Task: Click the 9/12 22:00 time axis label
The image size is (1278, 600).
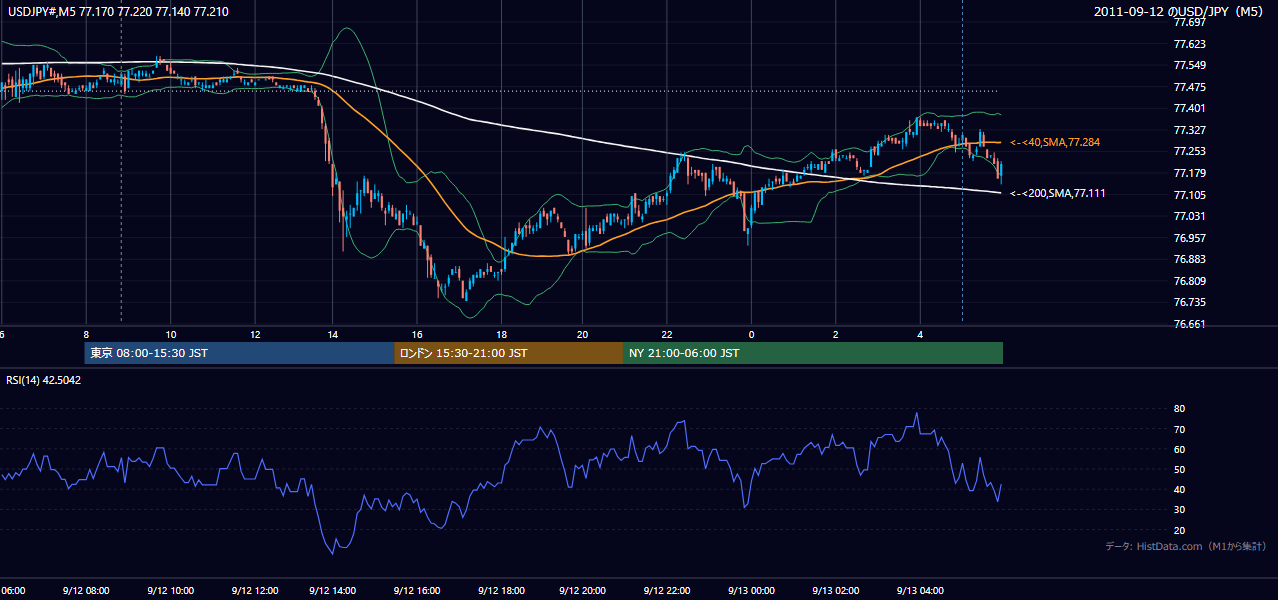Action: pos(667,591)
